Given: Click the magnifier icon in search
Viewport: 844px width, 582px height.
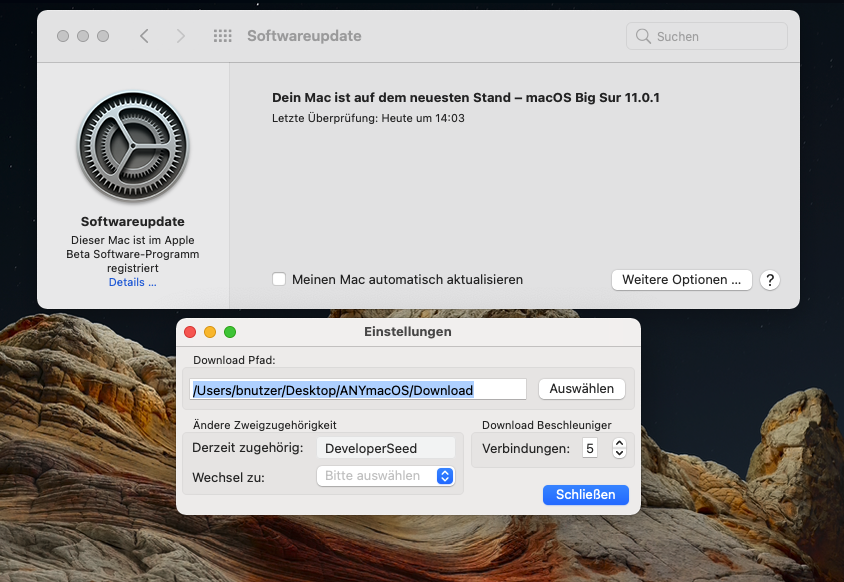Looking at the screenshot, I should (643, 36).
